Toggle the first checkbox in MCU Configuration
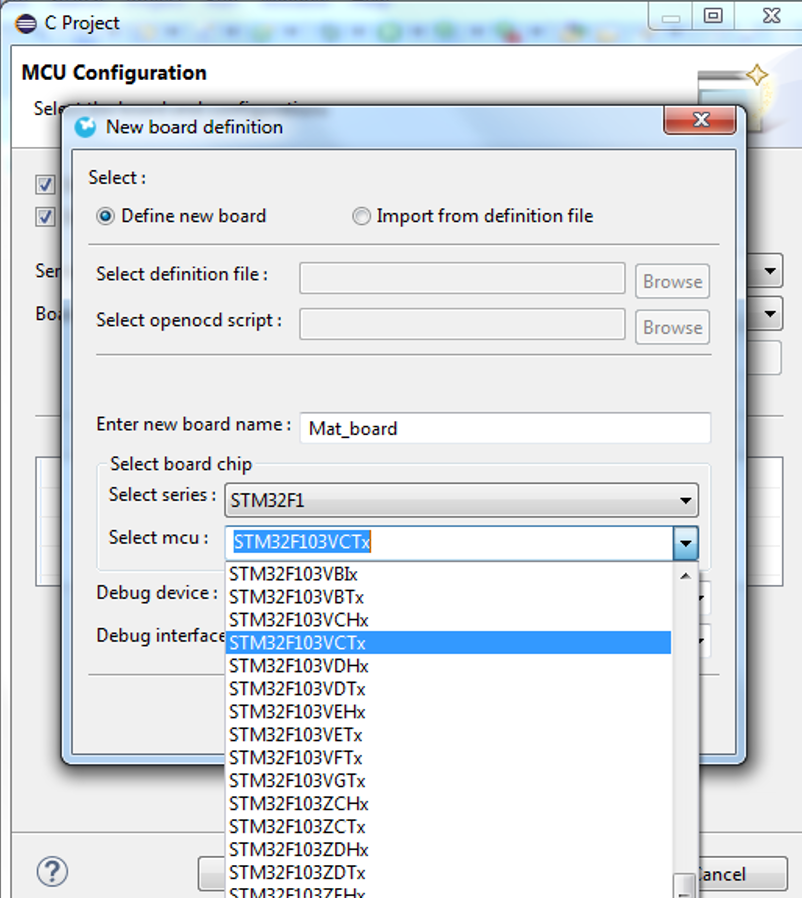 click(45, 184)
